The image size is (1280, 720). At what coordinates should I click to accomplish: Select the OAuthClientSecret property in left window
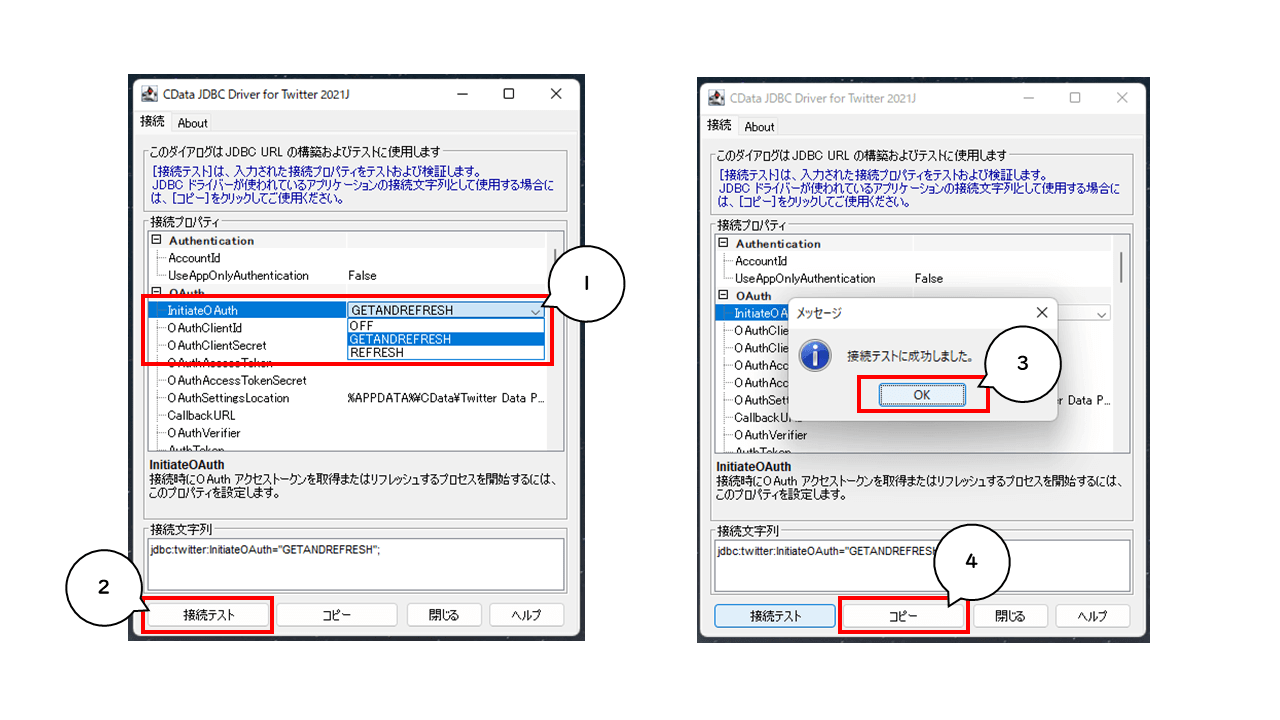[x=216, y=345]
